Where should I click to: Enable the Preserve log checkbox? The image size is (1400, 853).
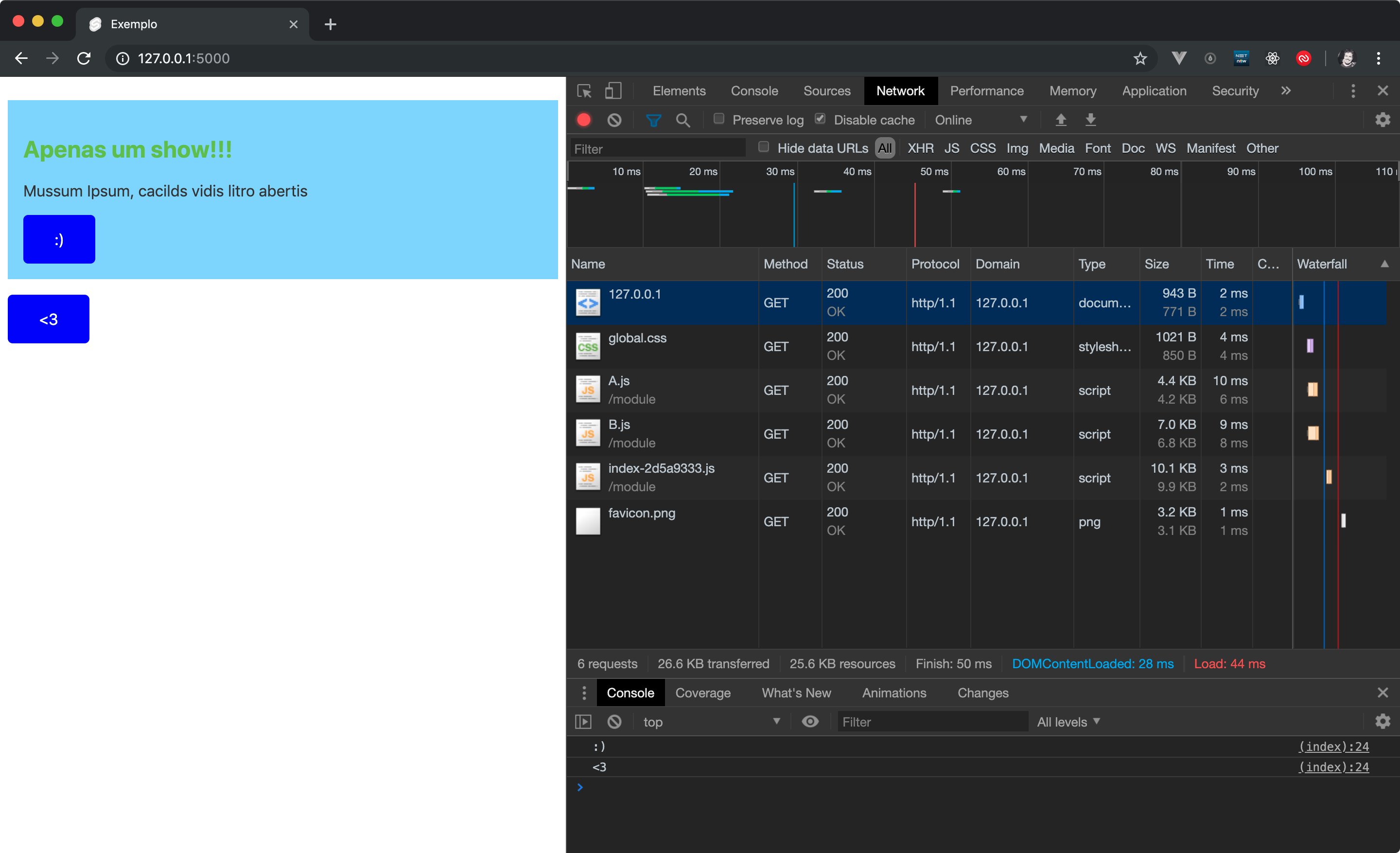pyautogui.click(x=719, y=119)
